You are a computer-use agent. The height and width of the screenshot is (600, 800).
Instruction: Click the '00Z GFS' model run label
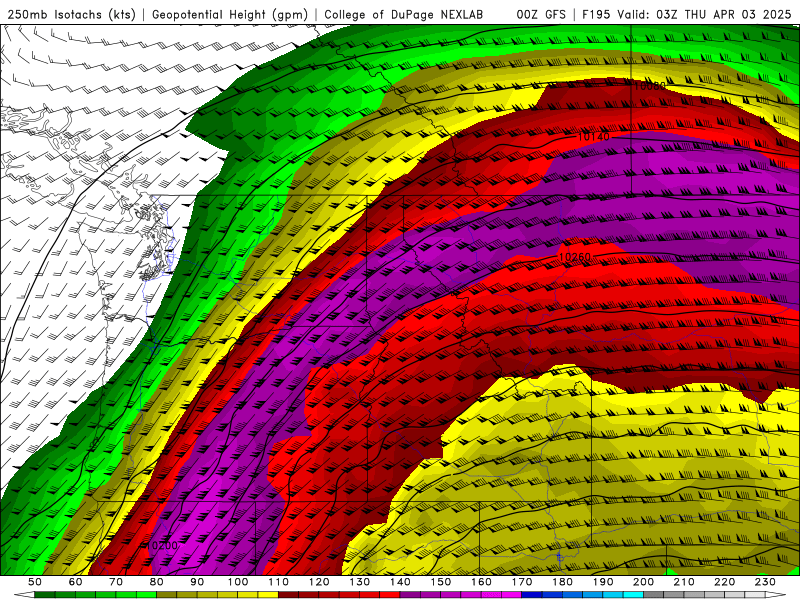(541, 14)
